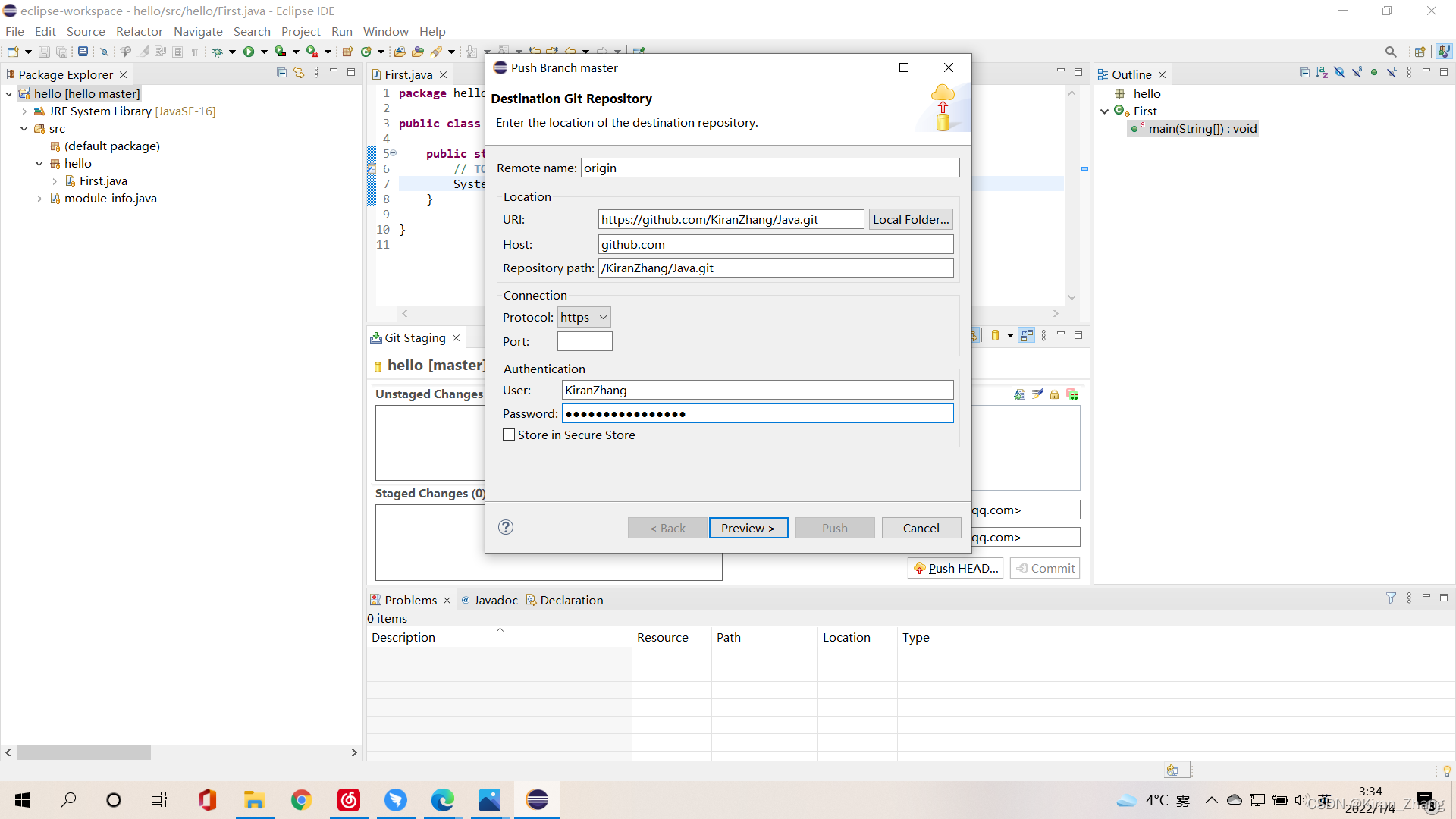The width and height of the screenshot is (1456, 819).
Task: Toggle Hide Static Members in Outline
Action: point(1357,72)
